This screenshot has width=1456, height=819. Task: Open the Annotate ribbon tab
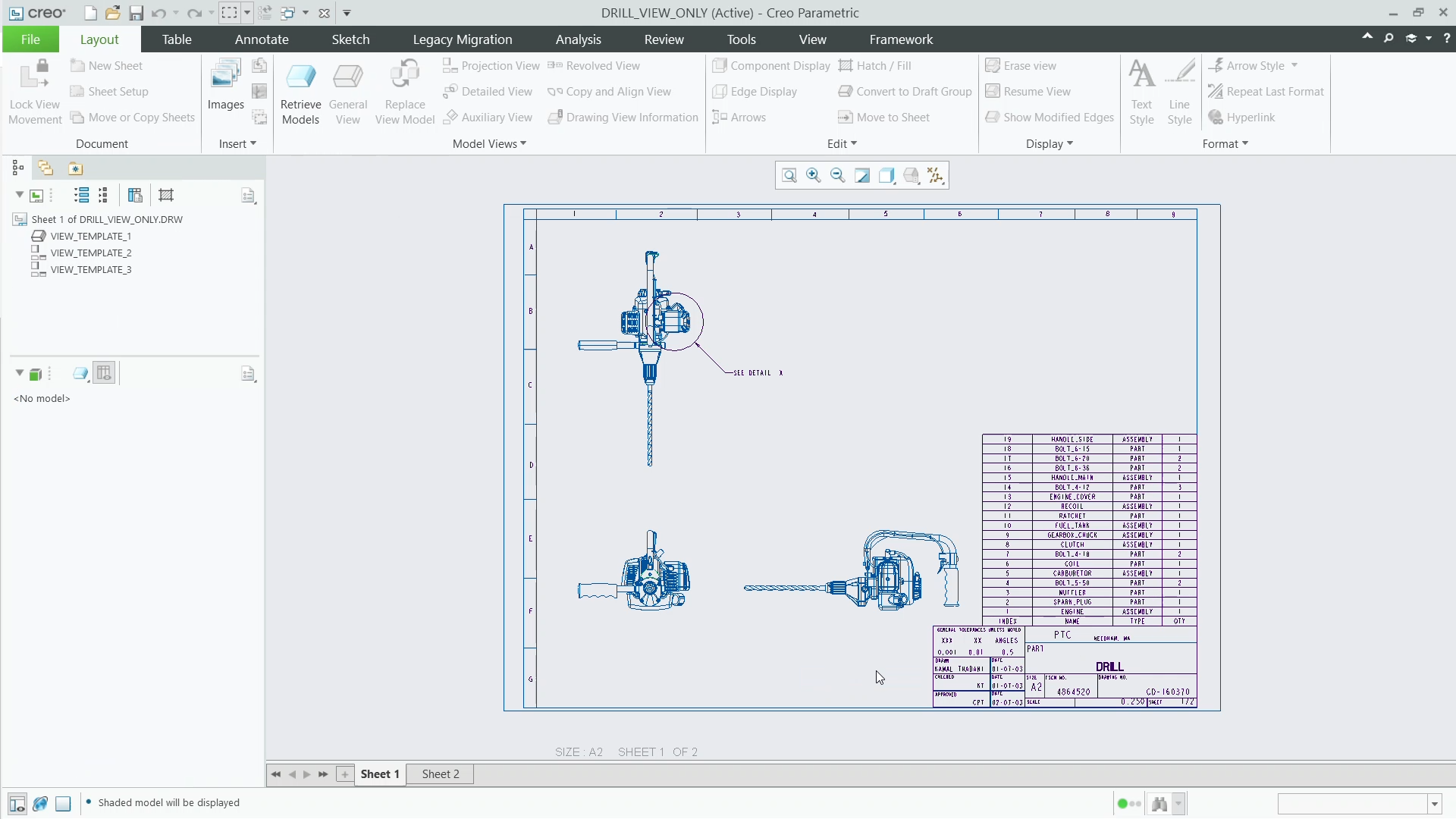coord(262,39)
